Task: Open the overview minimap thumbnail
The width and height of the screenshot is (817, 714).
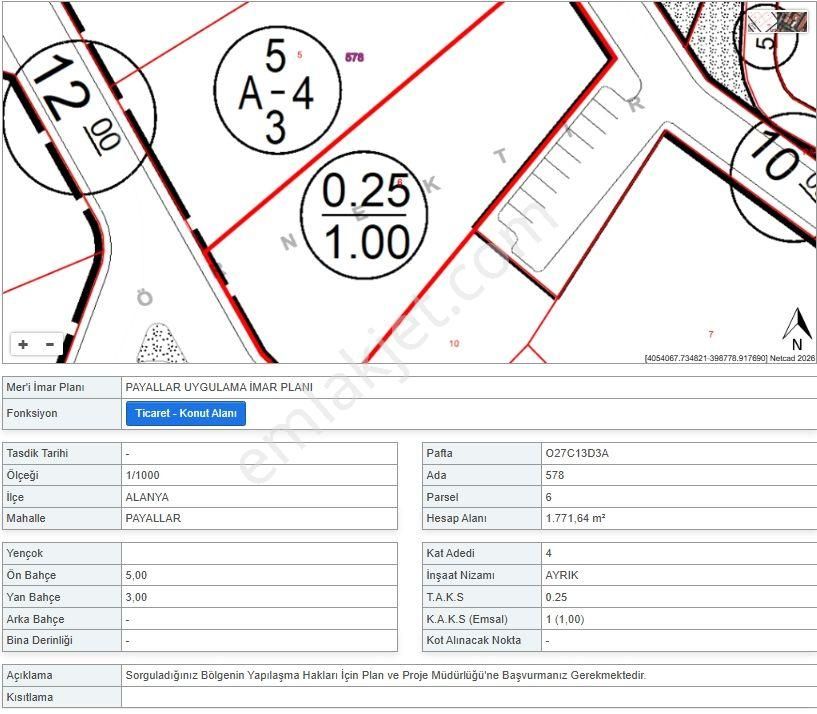Action: [777, 21]
